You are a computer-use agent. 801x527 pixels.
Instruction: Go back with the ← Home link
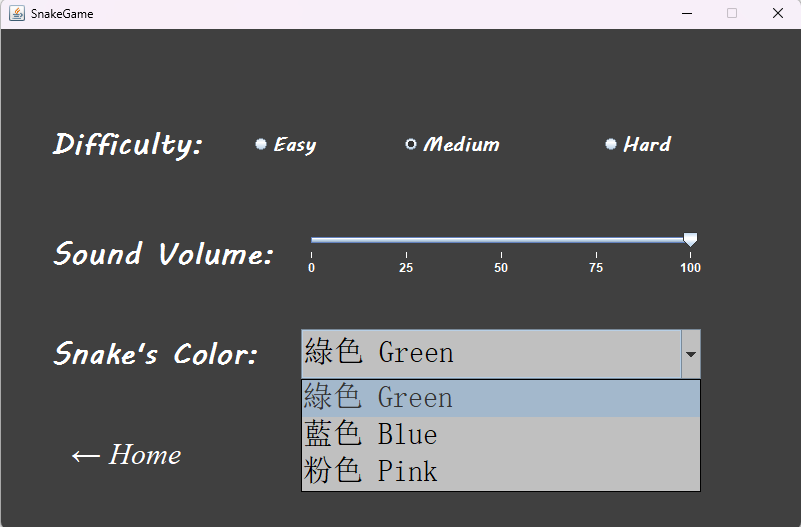click(x=126, y=454)
